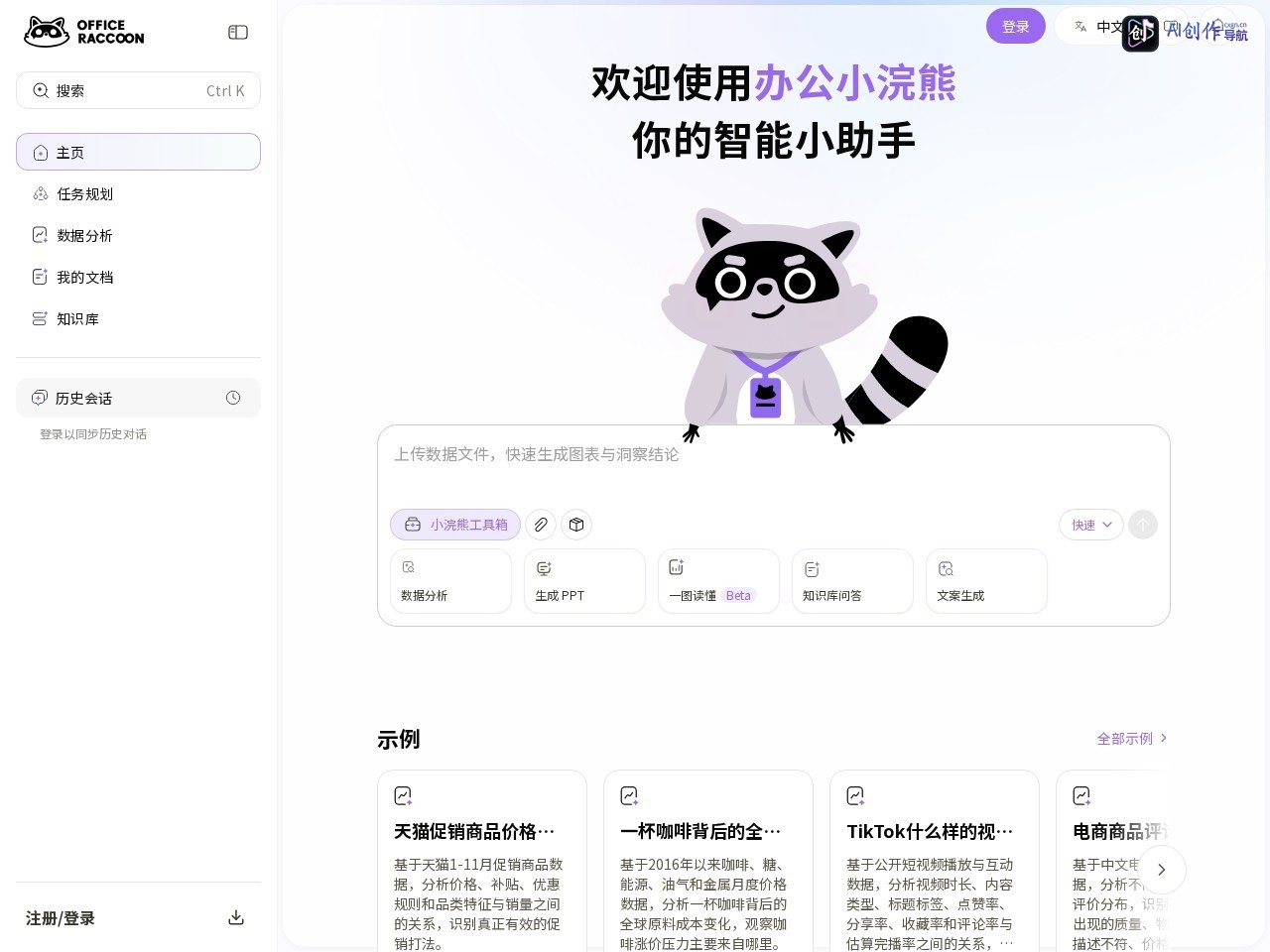Open the 快速 mode dropdown
The image size is (1270, 952).
pyautogui.click(x=1091, y=525)
